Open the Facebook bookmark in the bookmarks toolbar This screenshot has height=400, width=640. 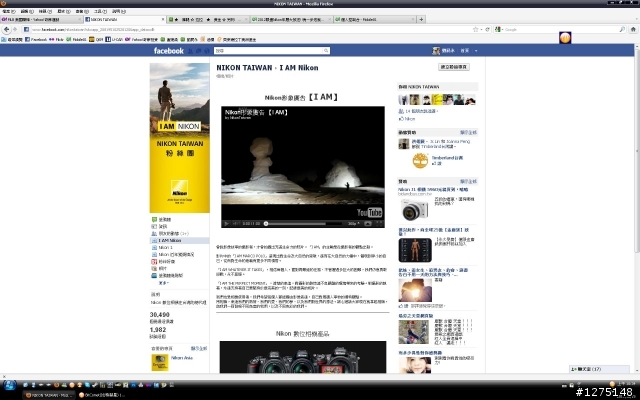pos(36,40)
